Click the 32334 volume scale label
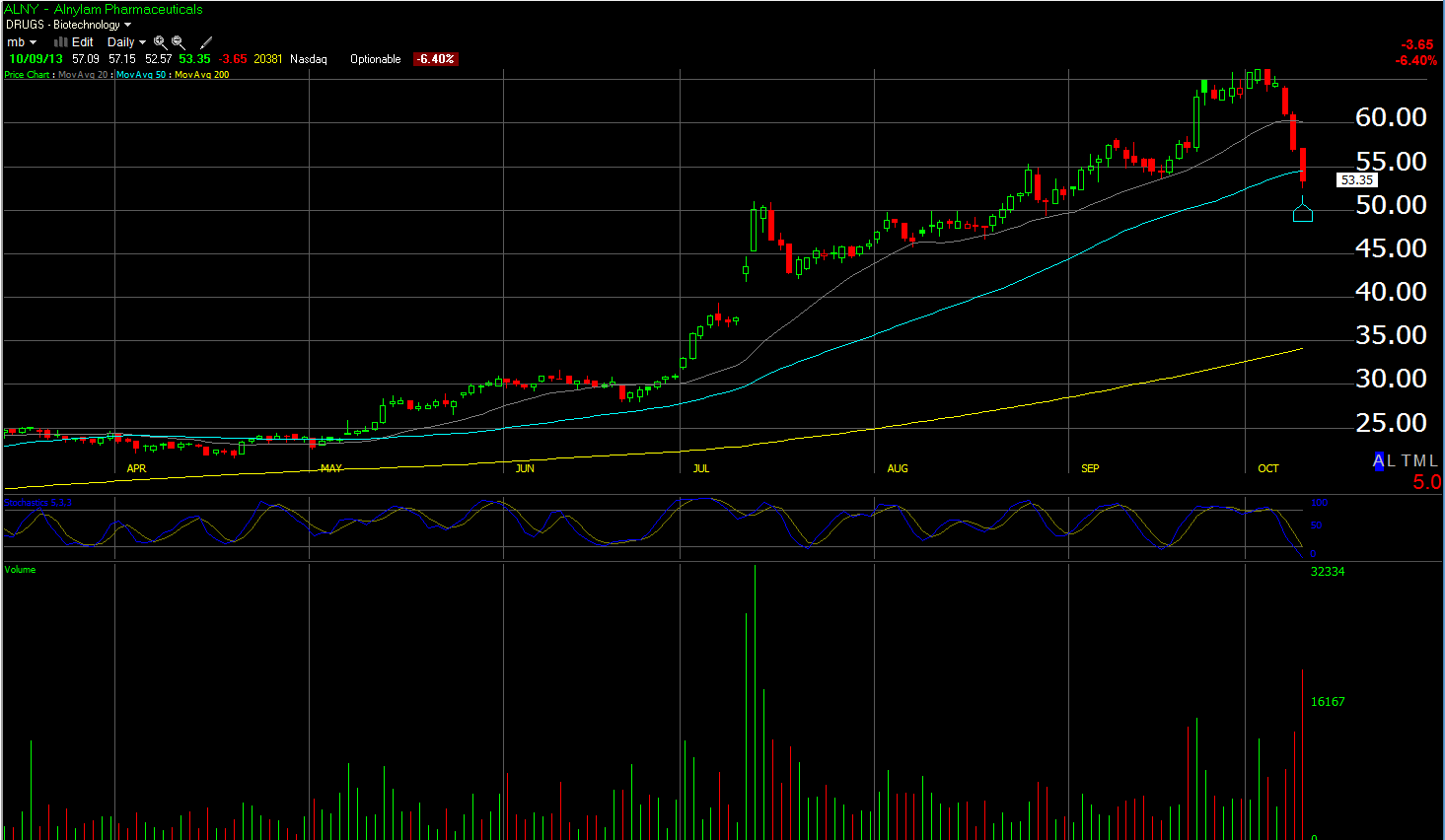Image resolution: width=1445 pixels, height=840 pixels. (x=1328, y=572)
